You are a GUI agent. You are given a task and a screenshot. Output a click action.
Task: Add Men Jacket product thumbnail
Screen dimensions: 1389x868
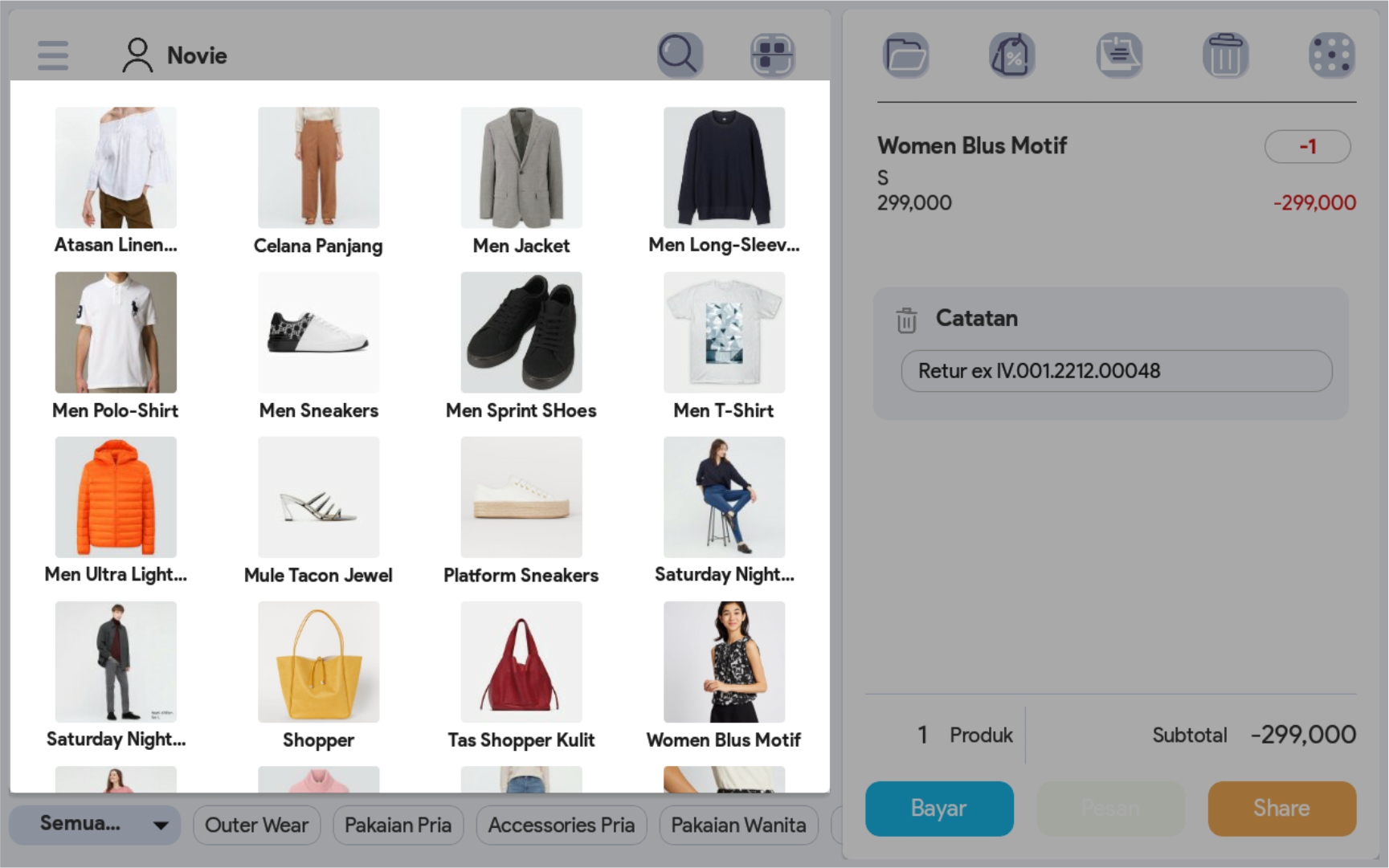tap(521, 169)
